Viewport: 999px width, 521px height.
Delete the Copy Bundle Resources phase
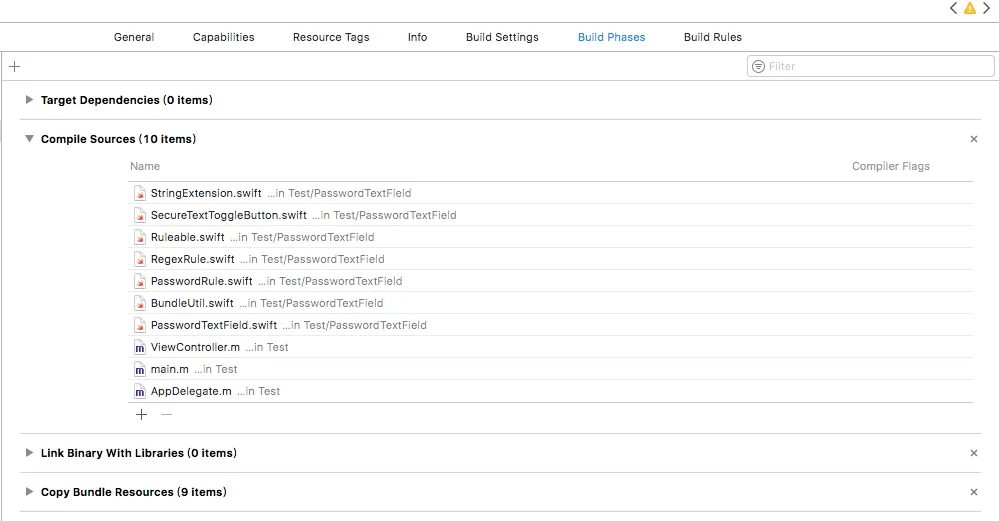pos(974,492)
